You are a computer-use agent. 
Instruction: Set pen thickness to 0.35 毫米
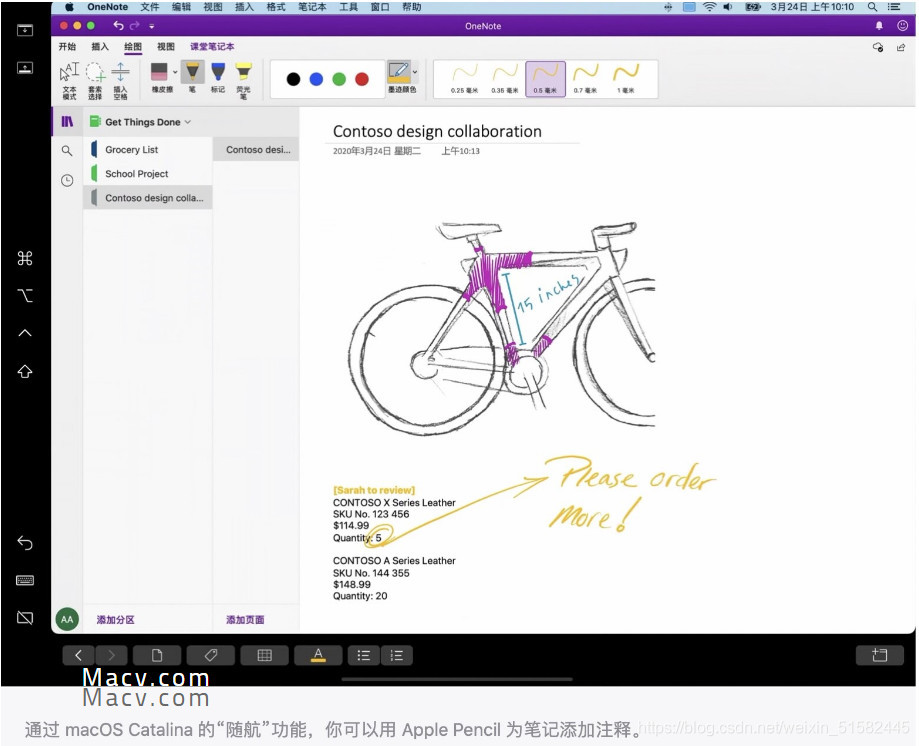[505, 79]
